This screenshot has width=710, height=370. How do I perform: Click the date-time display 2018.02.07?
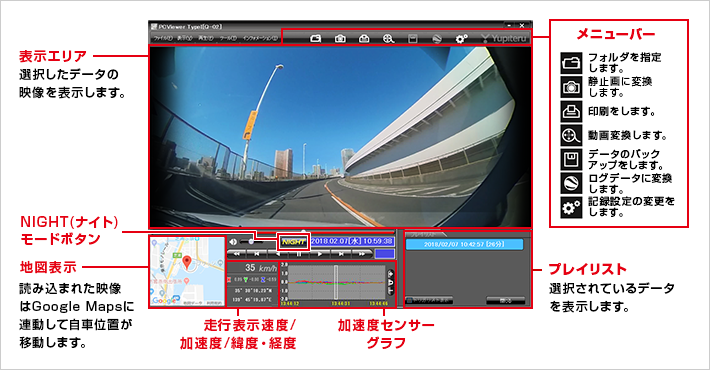coord(352,242)
